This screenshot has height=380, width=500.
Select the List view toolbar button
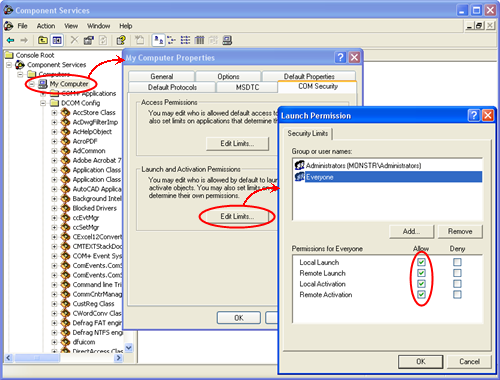click(185, 40)
